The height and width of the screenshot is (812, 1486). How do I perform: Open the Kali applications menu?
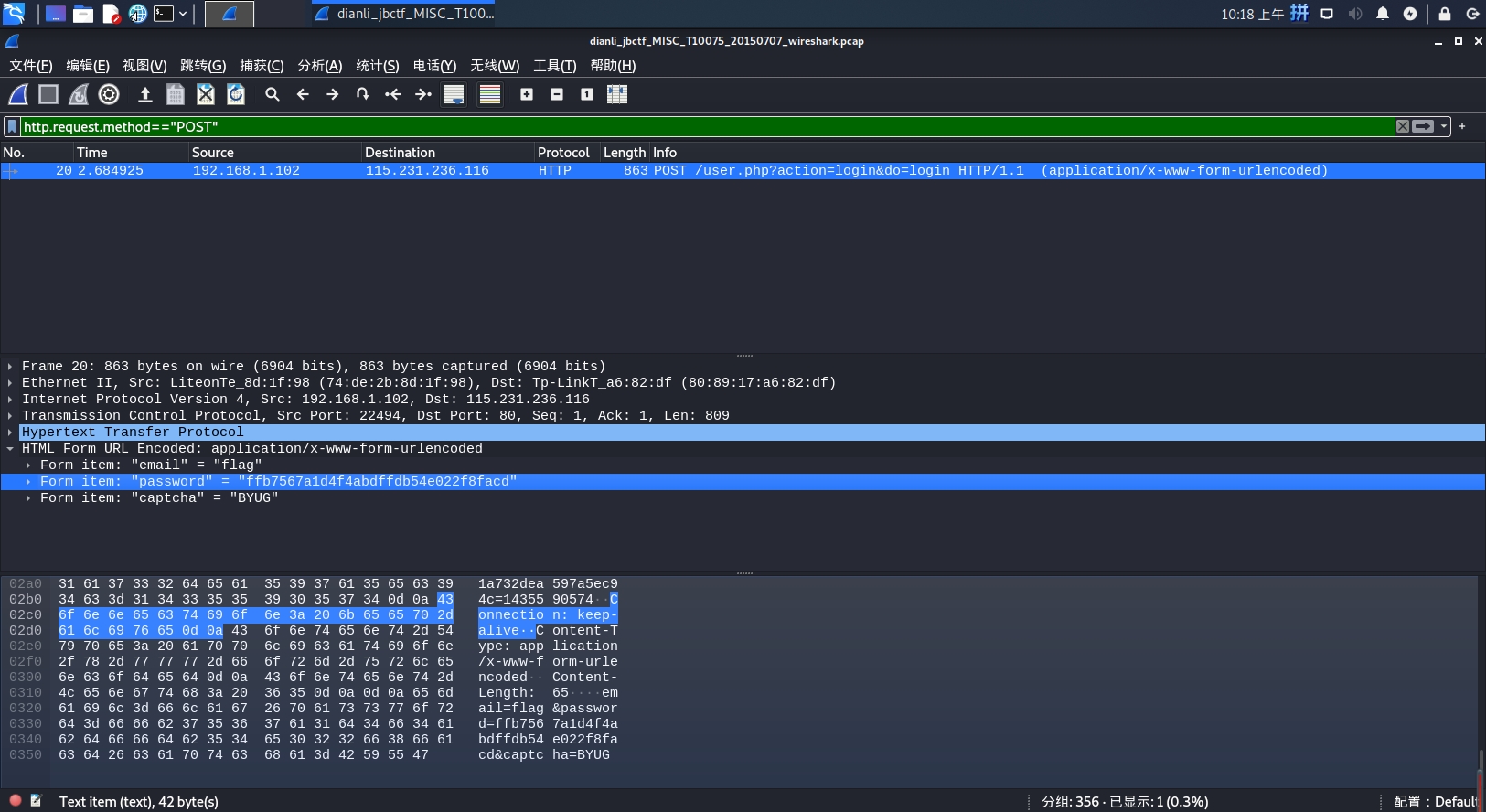coord(14,14)
